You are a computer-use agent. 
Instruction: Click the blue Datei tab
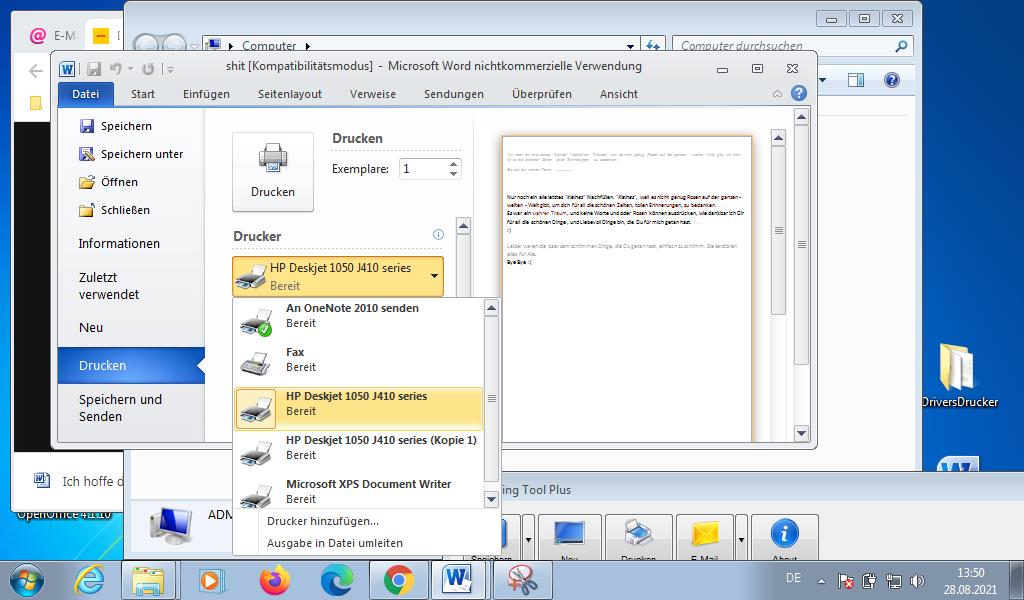tap(86, 94)
